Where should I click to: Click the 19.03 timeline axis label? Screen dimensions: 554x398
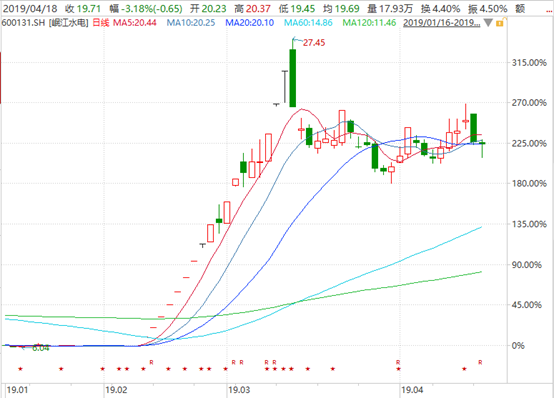point(239,390)
